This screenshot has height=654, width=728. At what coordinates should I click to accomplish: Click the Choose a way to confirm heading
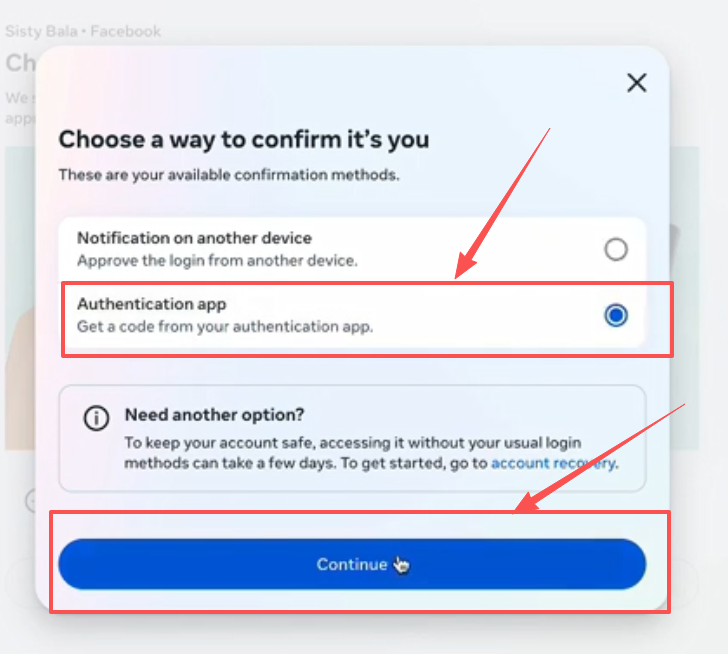coord(244,139)
